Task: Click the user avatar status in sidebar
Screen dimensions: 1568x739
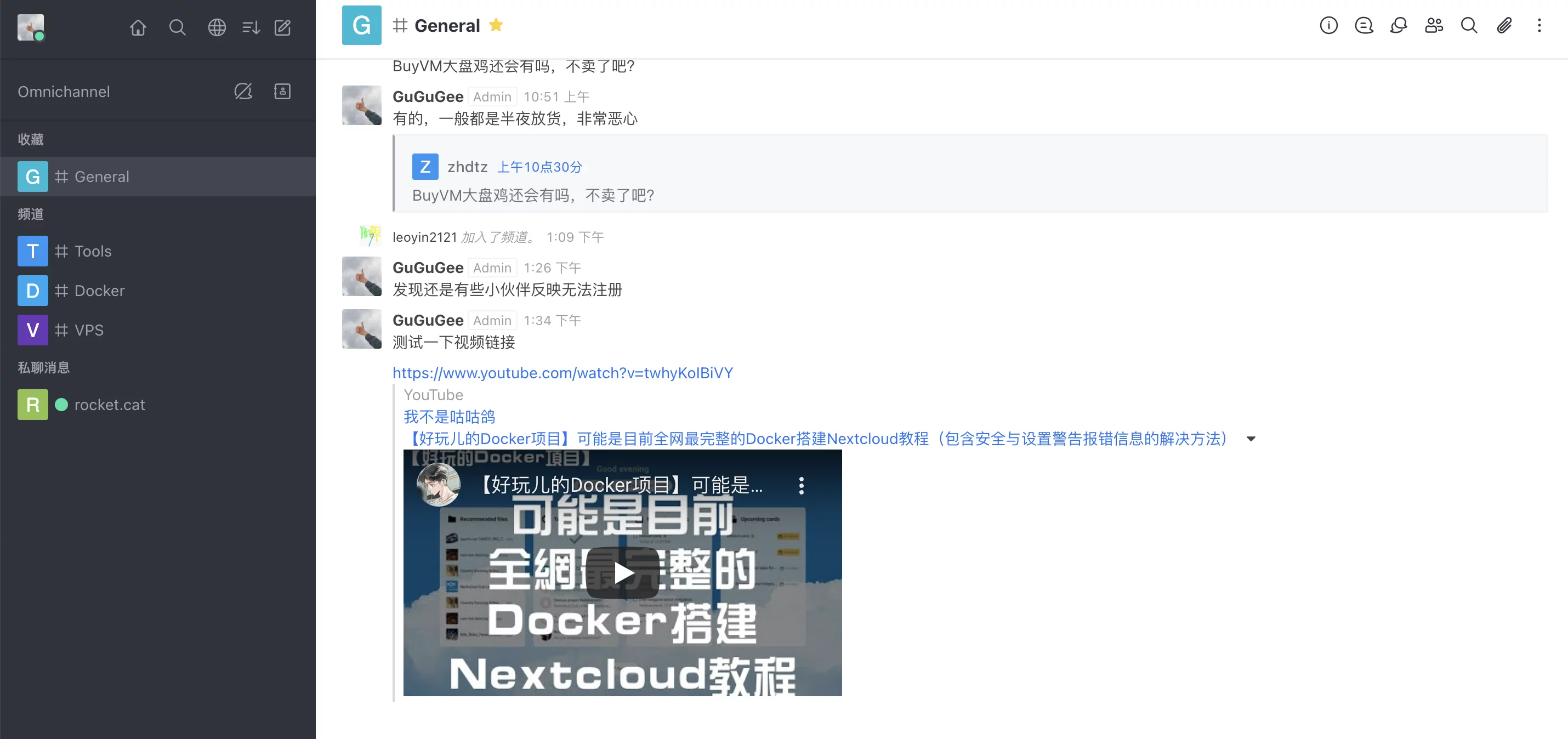Action: click(x=31, y=27)
